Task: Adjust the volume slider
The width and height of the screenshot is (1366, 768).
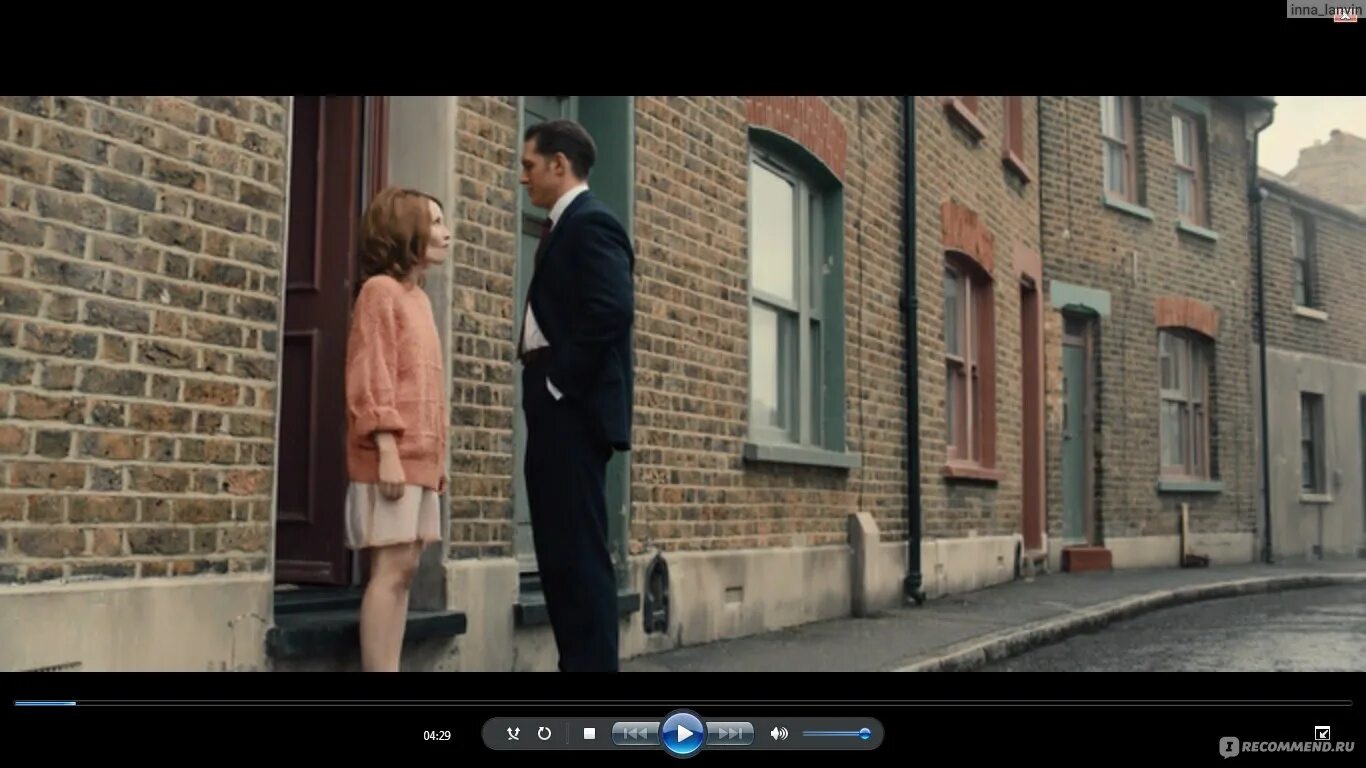Action: (837, 733)
